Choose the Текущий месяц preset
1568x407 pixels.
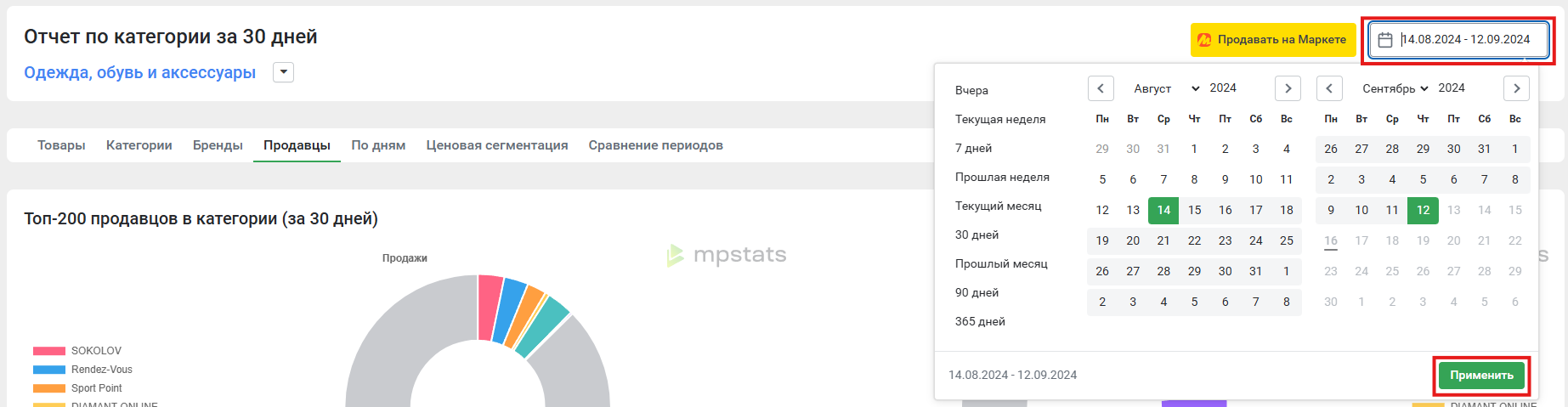(998, 206)
